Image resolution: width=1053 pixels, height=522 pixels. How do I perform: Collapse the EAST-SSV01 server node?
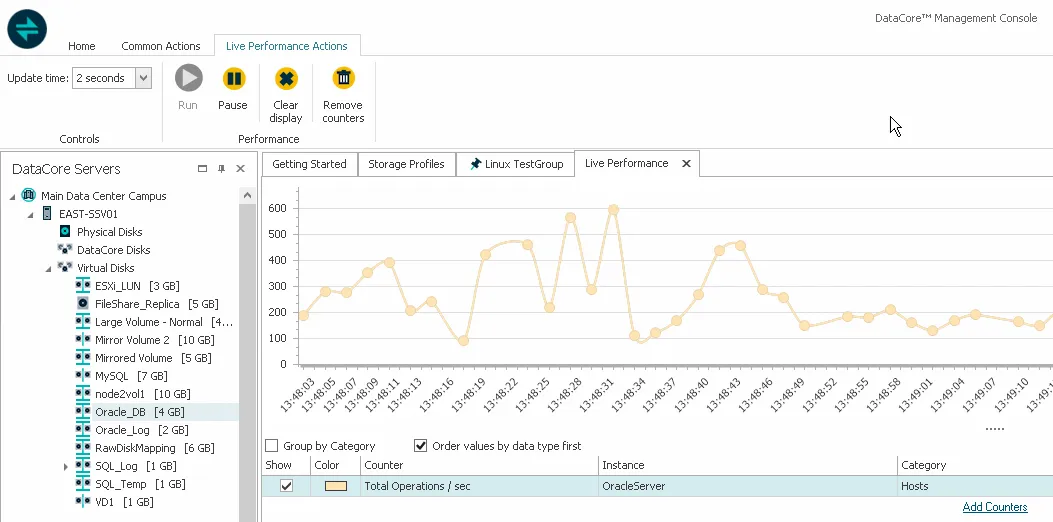click(30, 214)
